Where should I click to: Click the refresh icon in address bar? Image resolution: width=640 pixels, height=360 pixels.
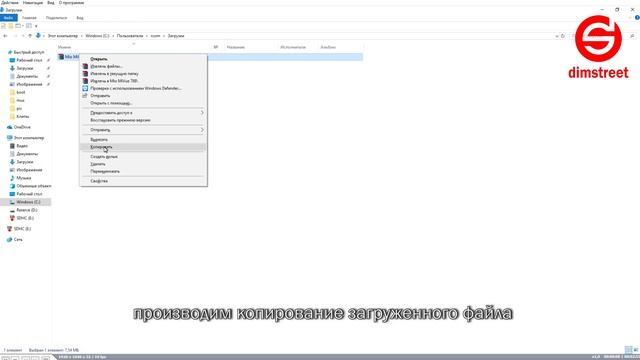pos(563,36)
